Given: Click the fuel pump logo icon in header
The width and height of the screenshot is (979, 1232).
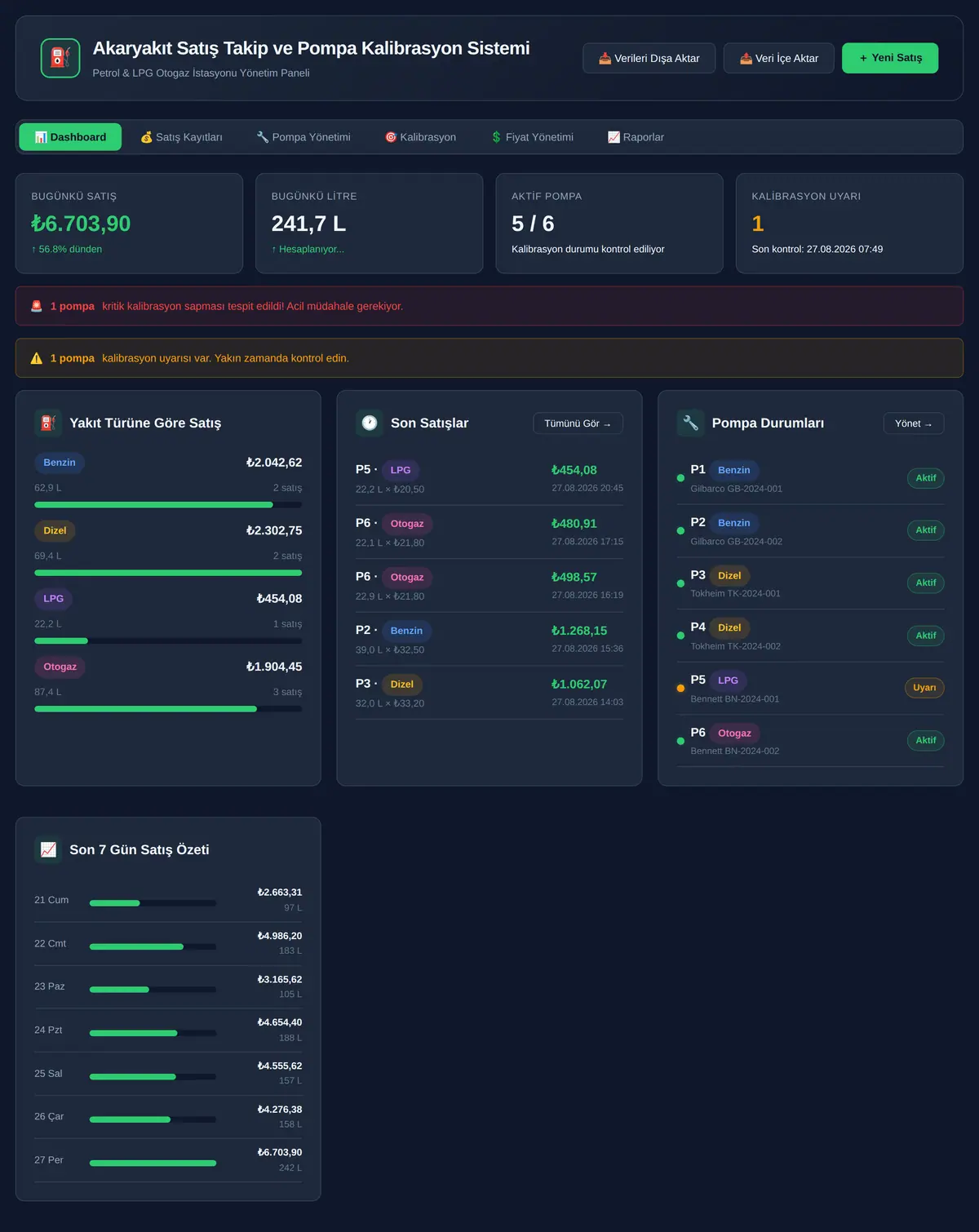Looking at the screenshot, I should click(x=60, y=58).
